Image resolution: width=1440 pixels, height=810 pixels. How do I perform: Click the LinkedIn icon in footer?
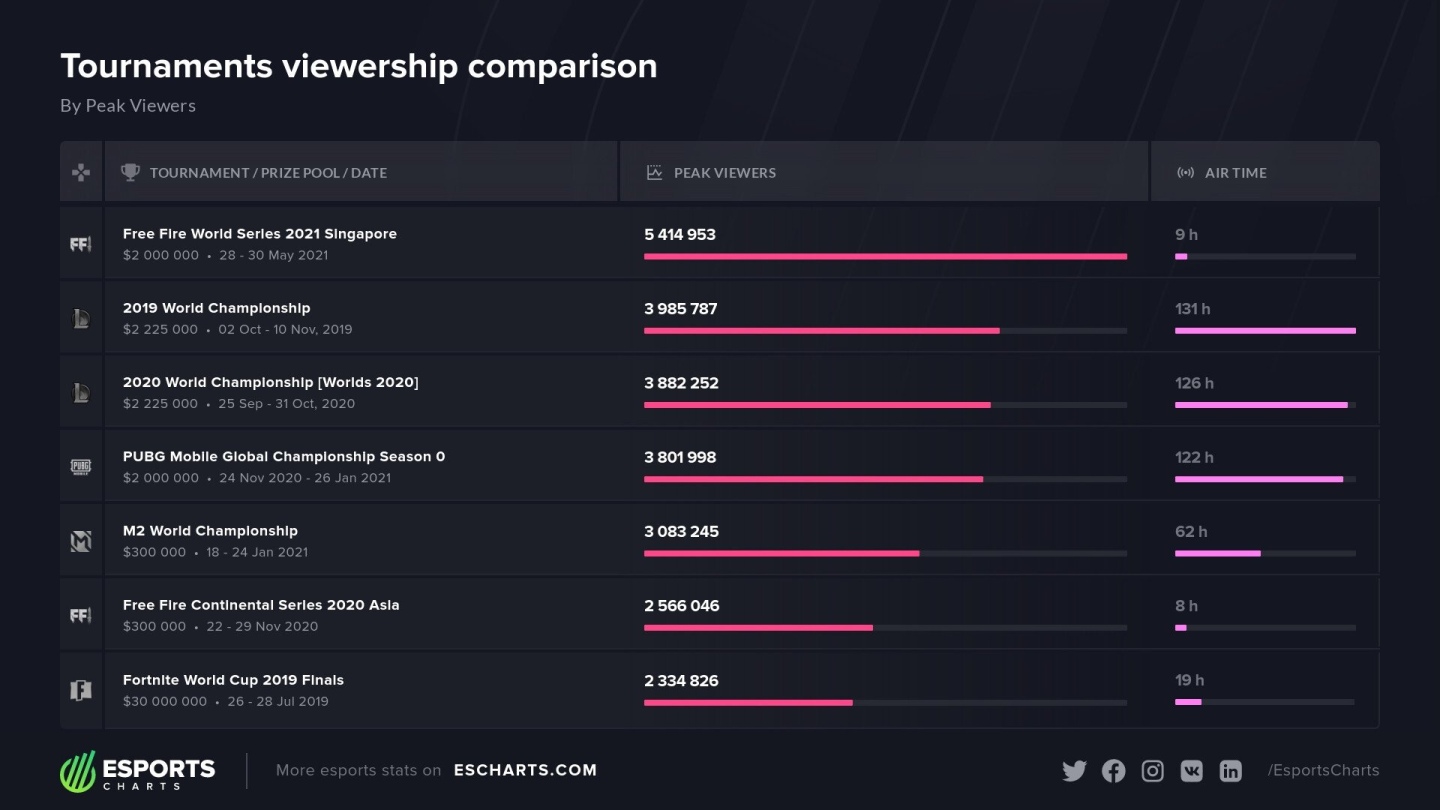1230,771
